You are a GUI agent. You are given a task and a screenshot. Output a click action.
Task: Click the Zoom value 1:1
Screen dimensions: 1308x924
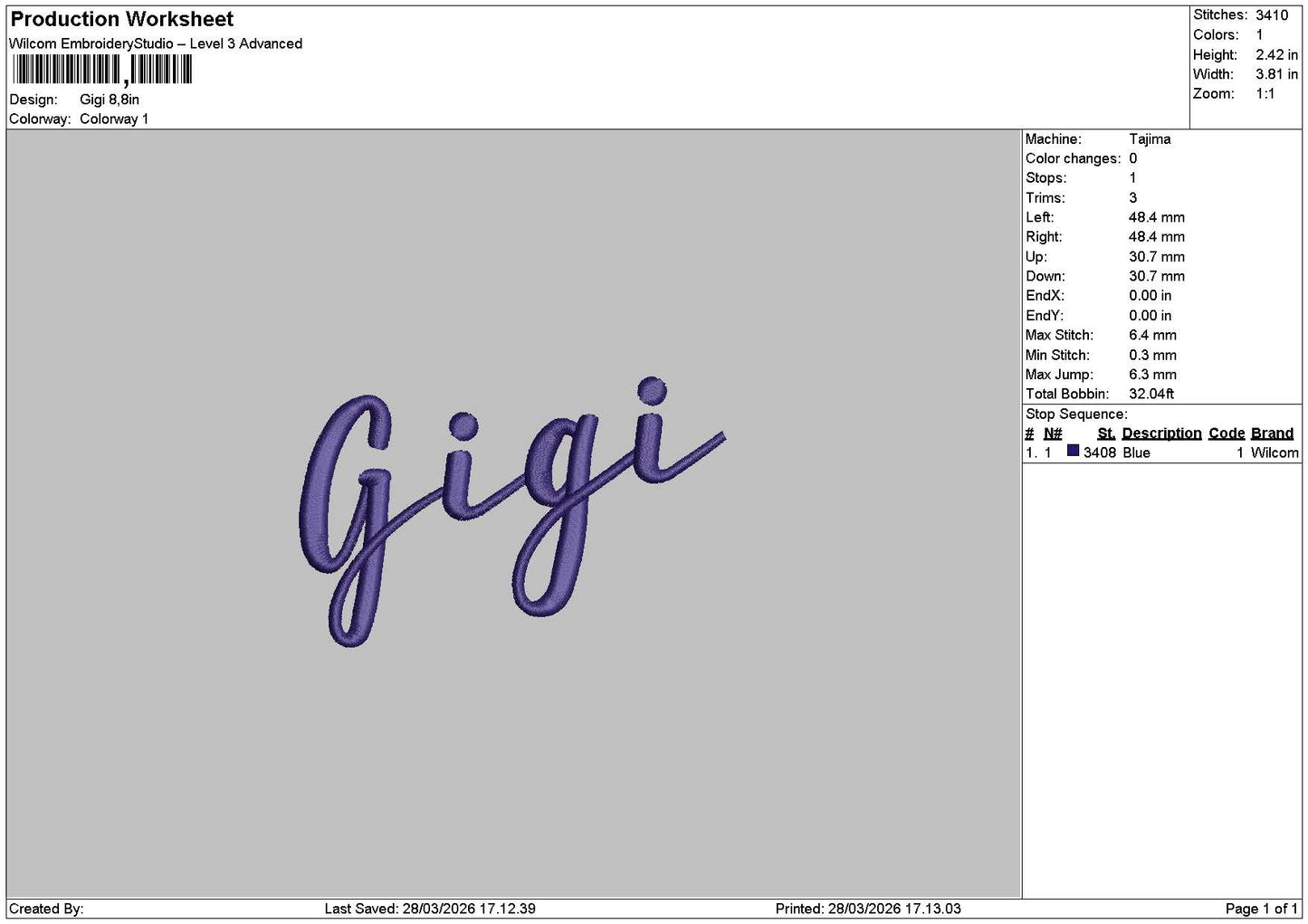(x=1265, y=94)
